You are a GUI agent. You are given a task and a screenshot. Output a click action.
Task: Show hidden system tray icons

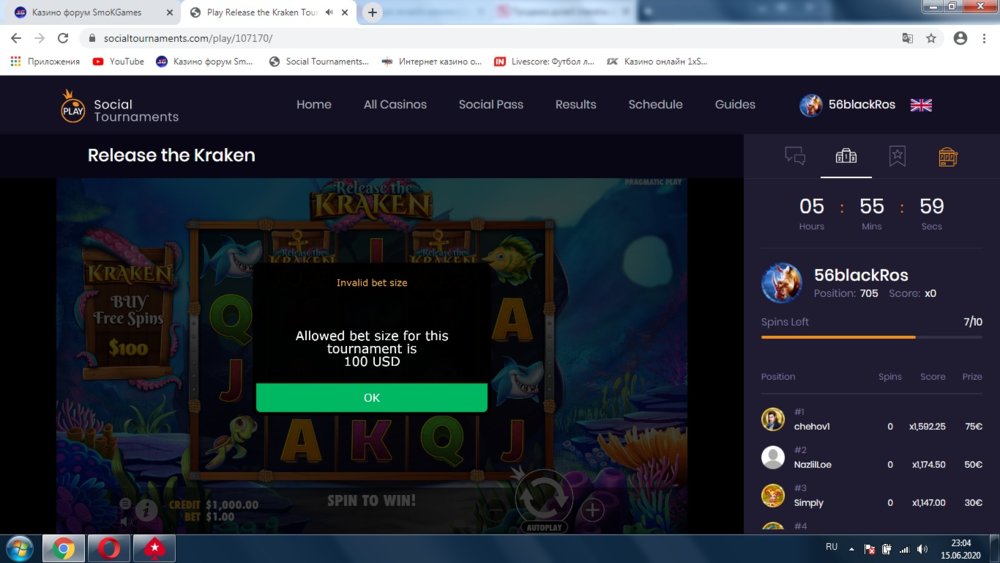(x=851, y=548)
